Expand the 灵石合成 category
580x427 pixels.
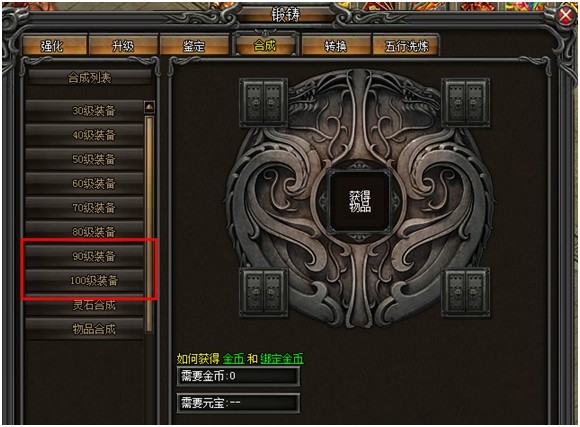pyautogui.click(x=85, y=305)
